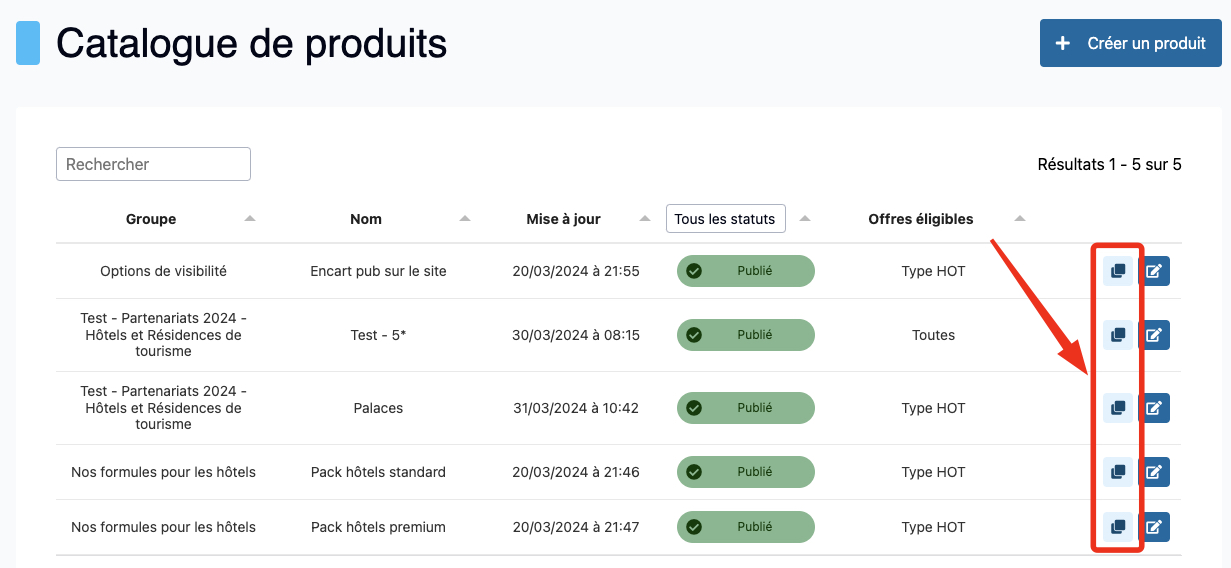The height and width of the screenshot is (568, 1231).
Task: Click the date 20/03/2024 à 21:46
Action: click(576, 472)
